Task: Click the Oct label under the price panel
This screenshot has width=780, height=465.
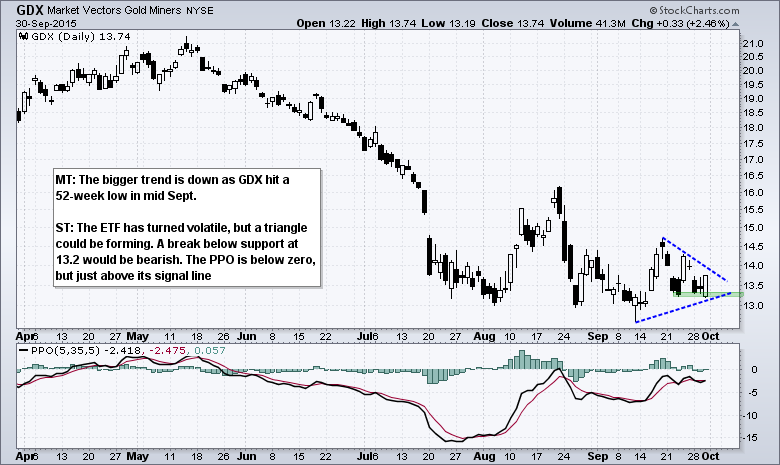Action: click(710, 336)
